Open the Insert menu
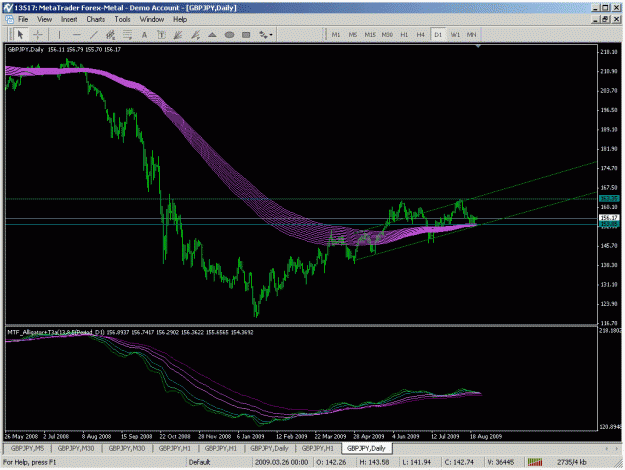Image resolution: width=625 pixels, height=470 pixels. (69, 20)
